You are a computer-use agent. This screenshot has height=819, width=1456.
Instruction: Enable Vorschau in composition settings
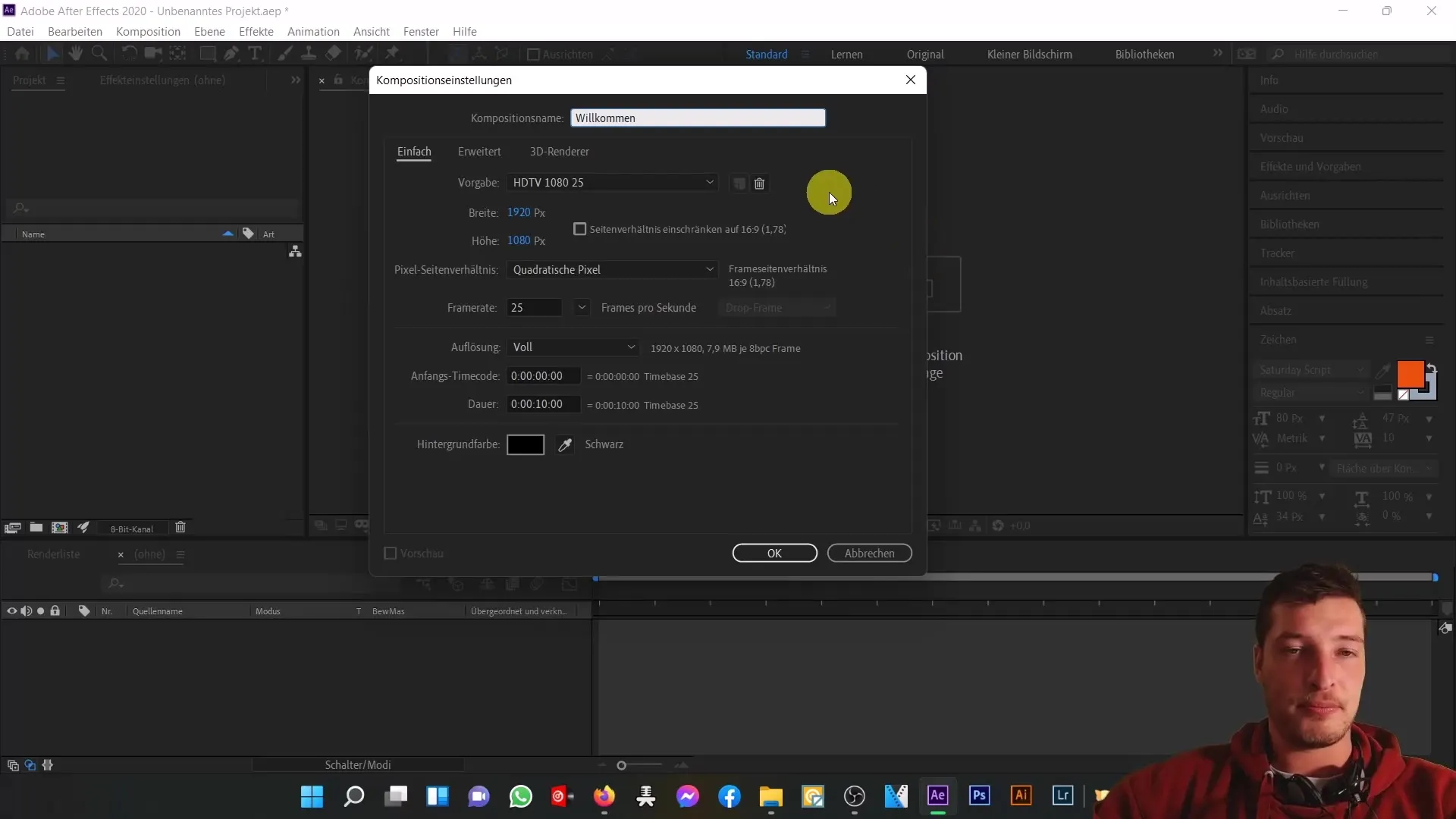(389, 553)
